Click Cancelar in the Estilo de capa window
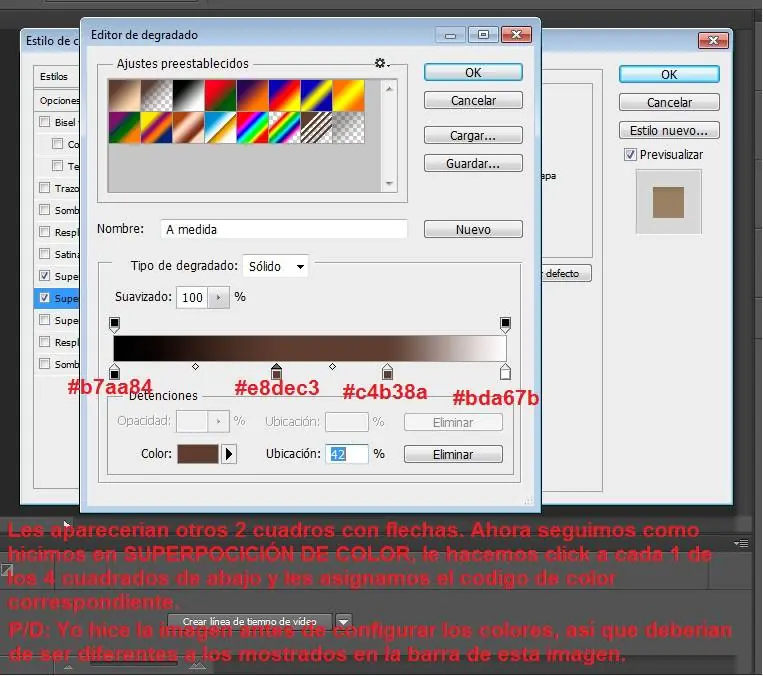763x676 pixels. click(669, 102)
